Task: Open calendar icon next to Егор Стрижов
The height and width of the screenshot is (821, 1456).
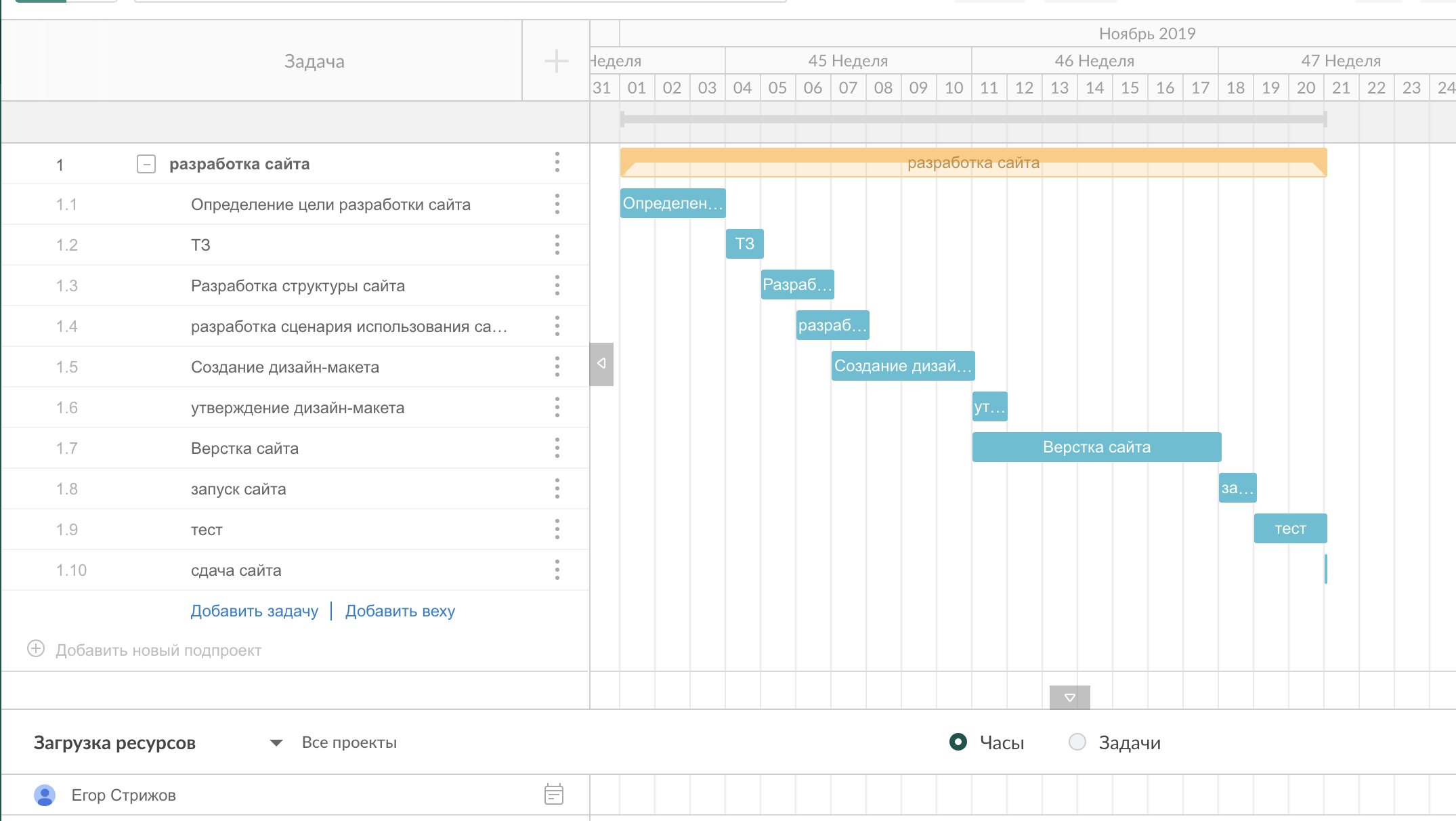Action: [x=553, y=794]
